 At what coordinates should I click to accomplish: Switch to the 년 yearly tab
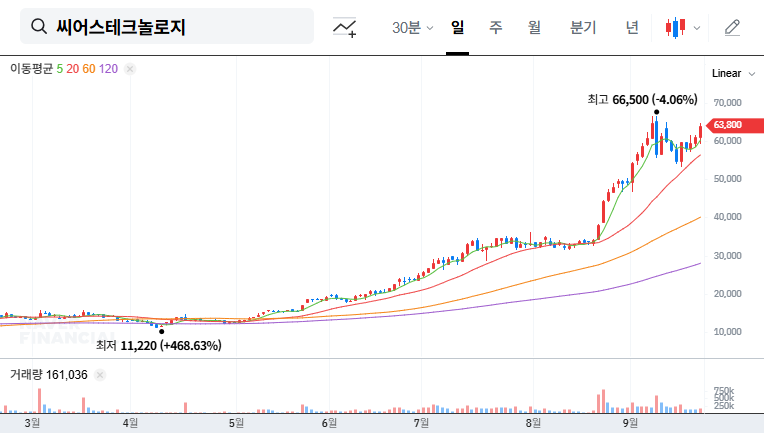[x=632, y=27]
